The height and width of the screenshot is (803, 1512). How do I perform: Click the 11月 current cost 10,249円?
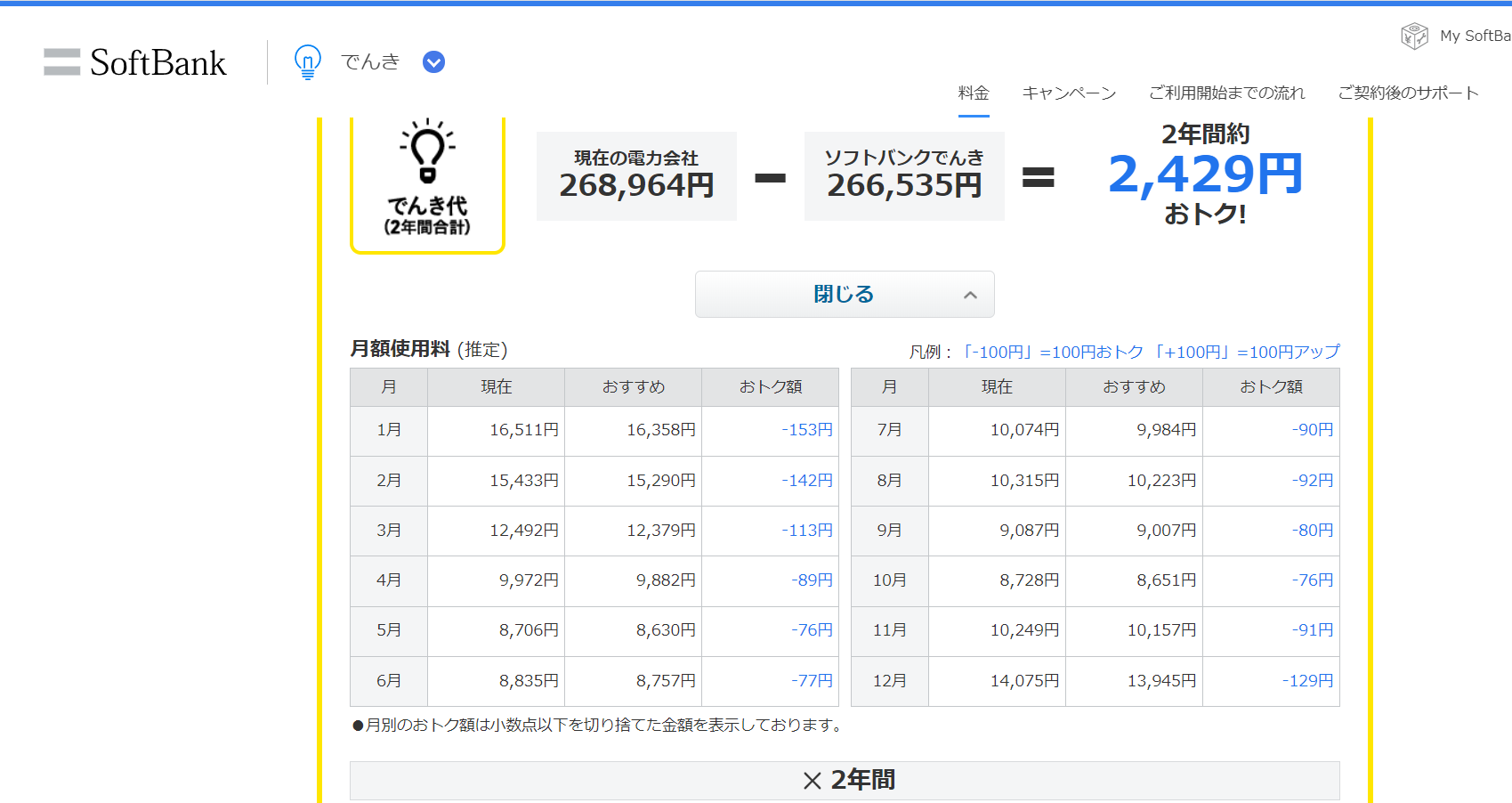pyautogui.click(x=997, y=630)
